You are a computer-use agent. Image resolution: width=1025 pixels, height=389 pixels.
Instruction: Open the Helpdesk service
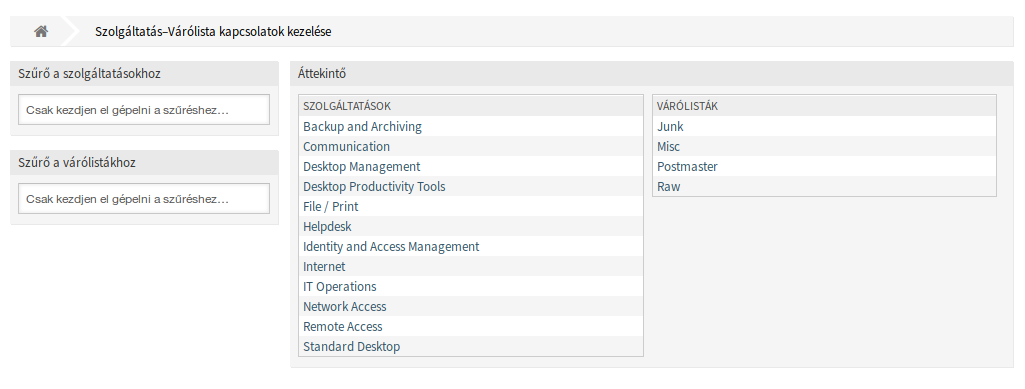[x=328, y=227]
